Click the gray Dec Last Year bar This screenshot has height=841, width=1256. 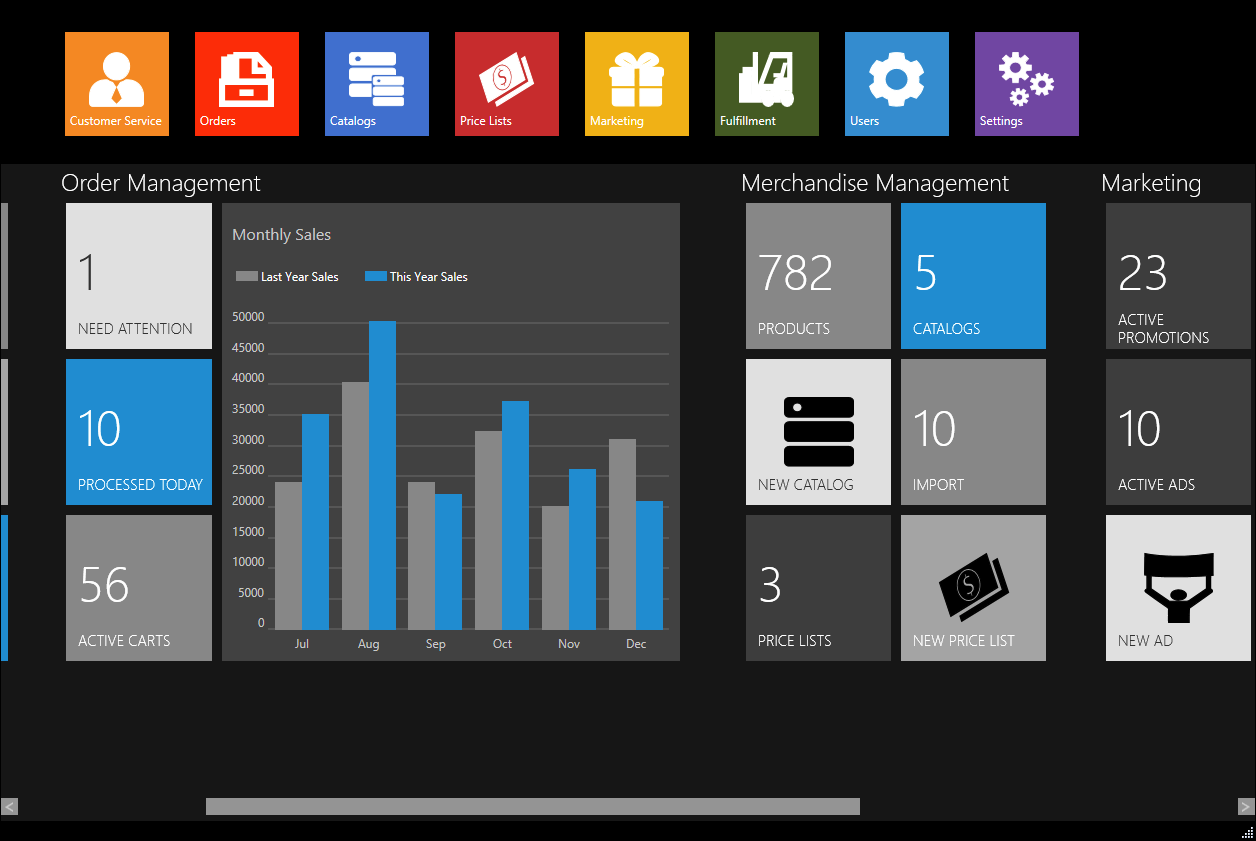pos(622,534)
